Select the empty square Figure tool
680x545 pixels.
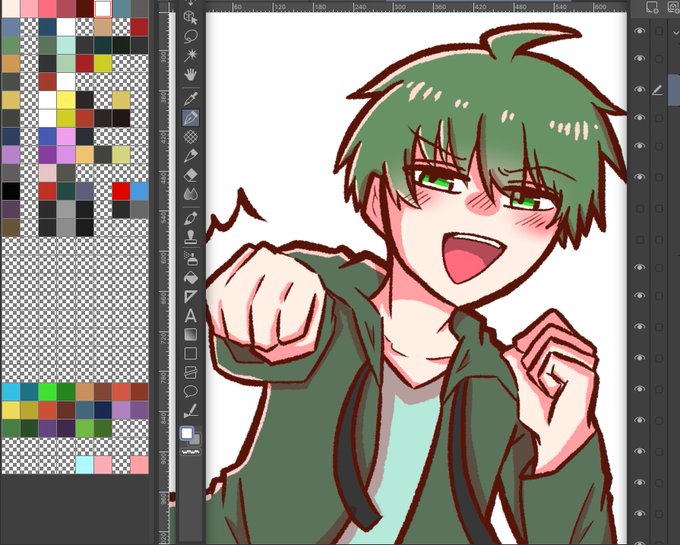(190, 354)
